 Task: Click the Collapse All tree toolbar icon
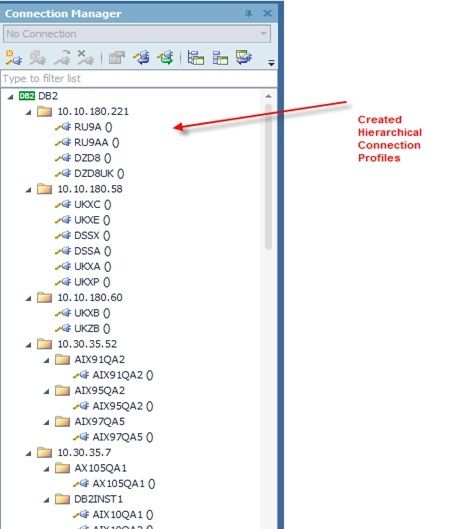coord(220,58)
